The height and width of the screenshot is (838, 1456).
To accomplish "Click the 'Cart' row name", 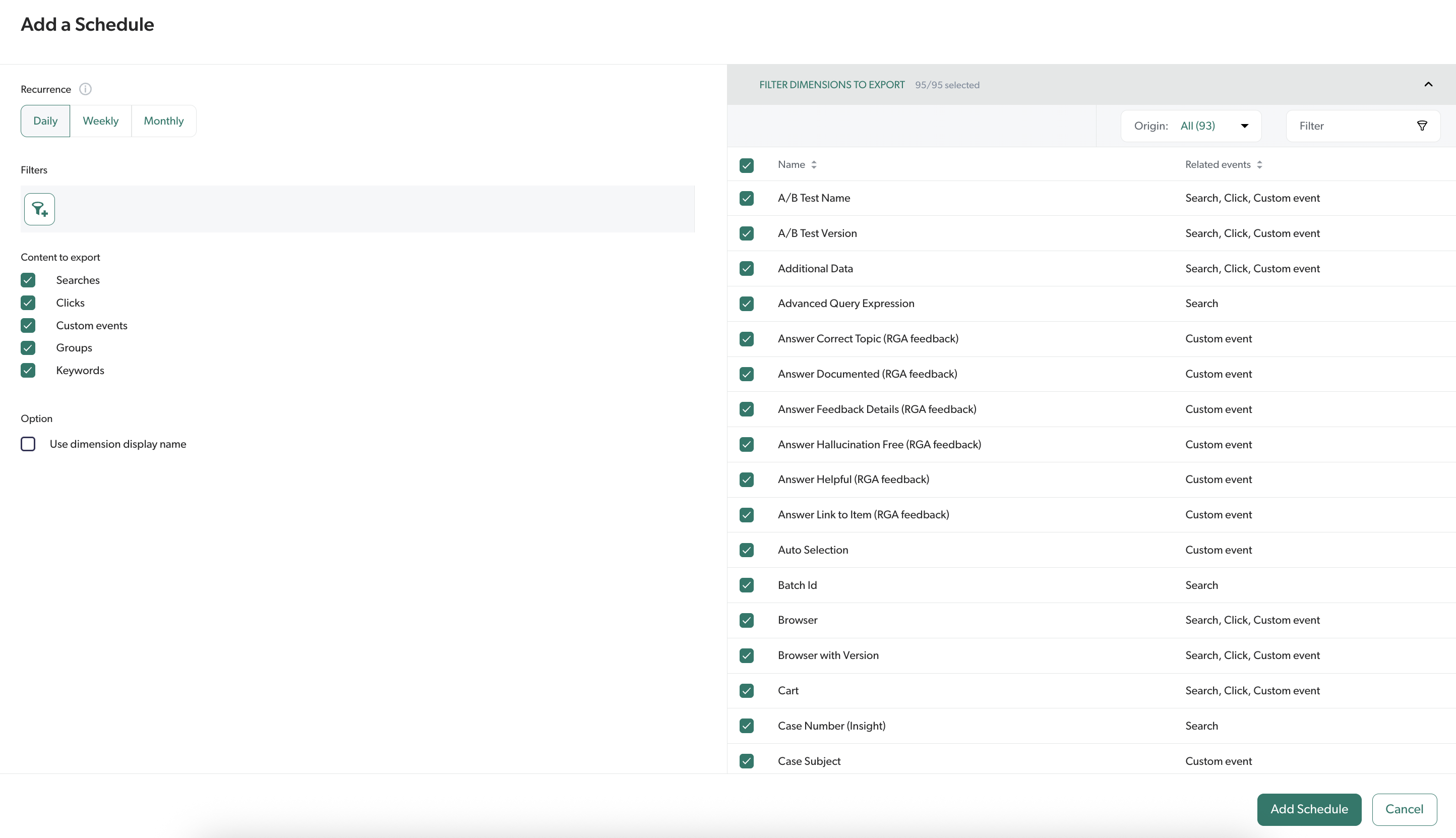I will [788, 691].
